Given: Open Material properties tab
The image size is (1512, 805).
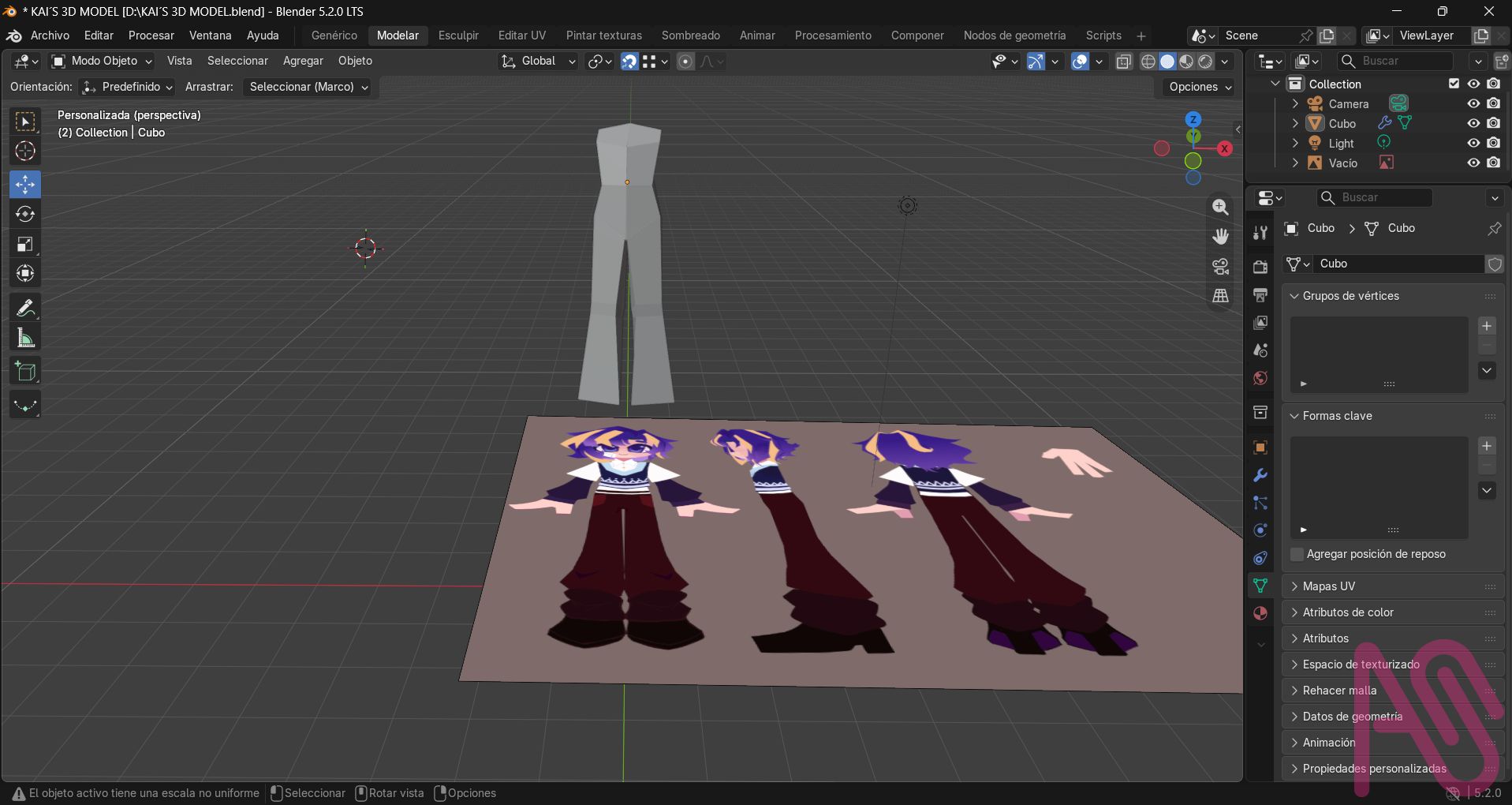Looking at the screenshot, I should [1260, 613].
